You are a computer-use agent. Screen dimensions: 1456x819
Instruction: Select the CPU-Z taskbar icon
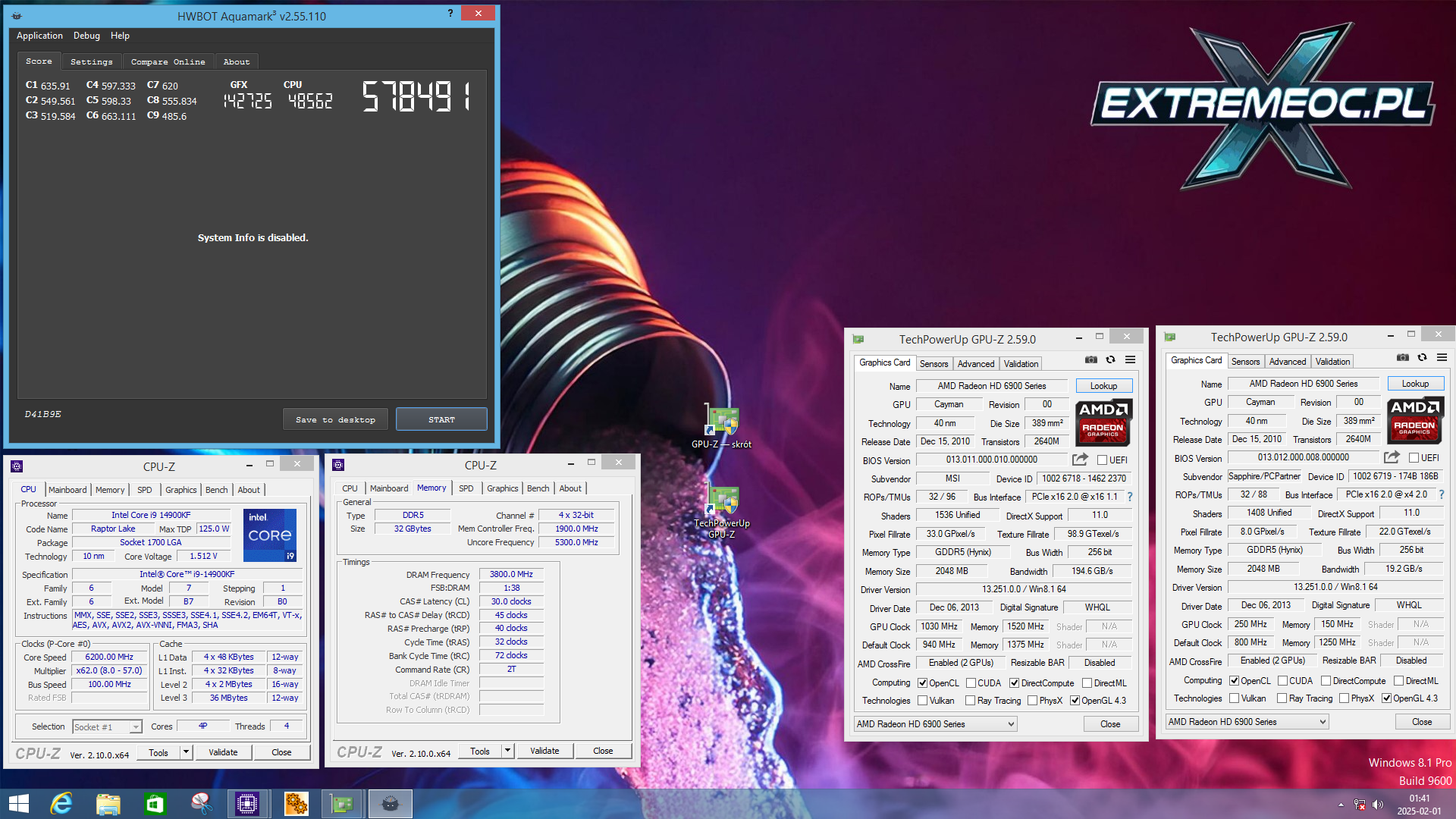[x=247, y=804]
